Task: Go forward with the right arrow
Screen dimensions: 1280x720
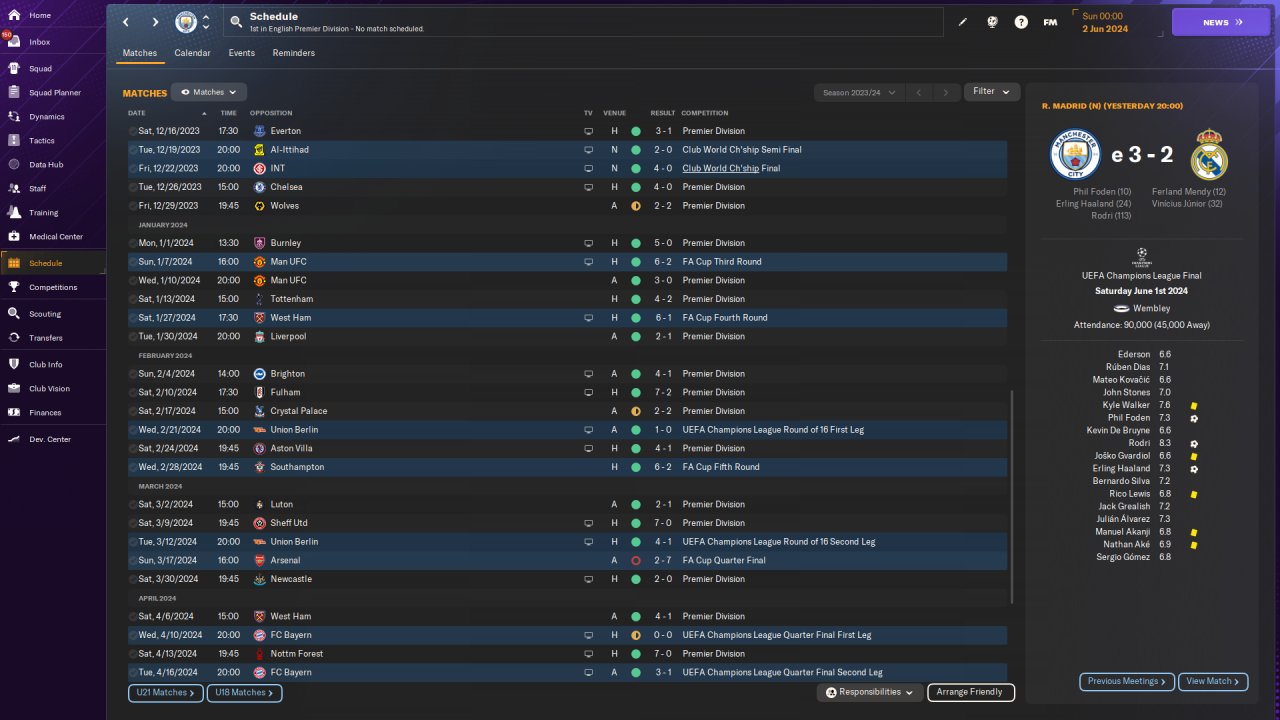Action: [155, 22]
